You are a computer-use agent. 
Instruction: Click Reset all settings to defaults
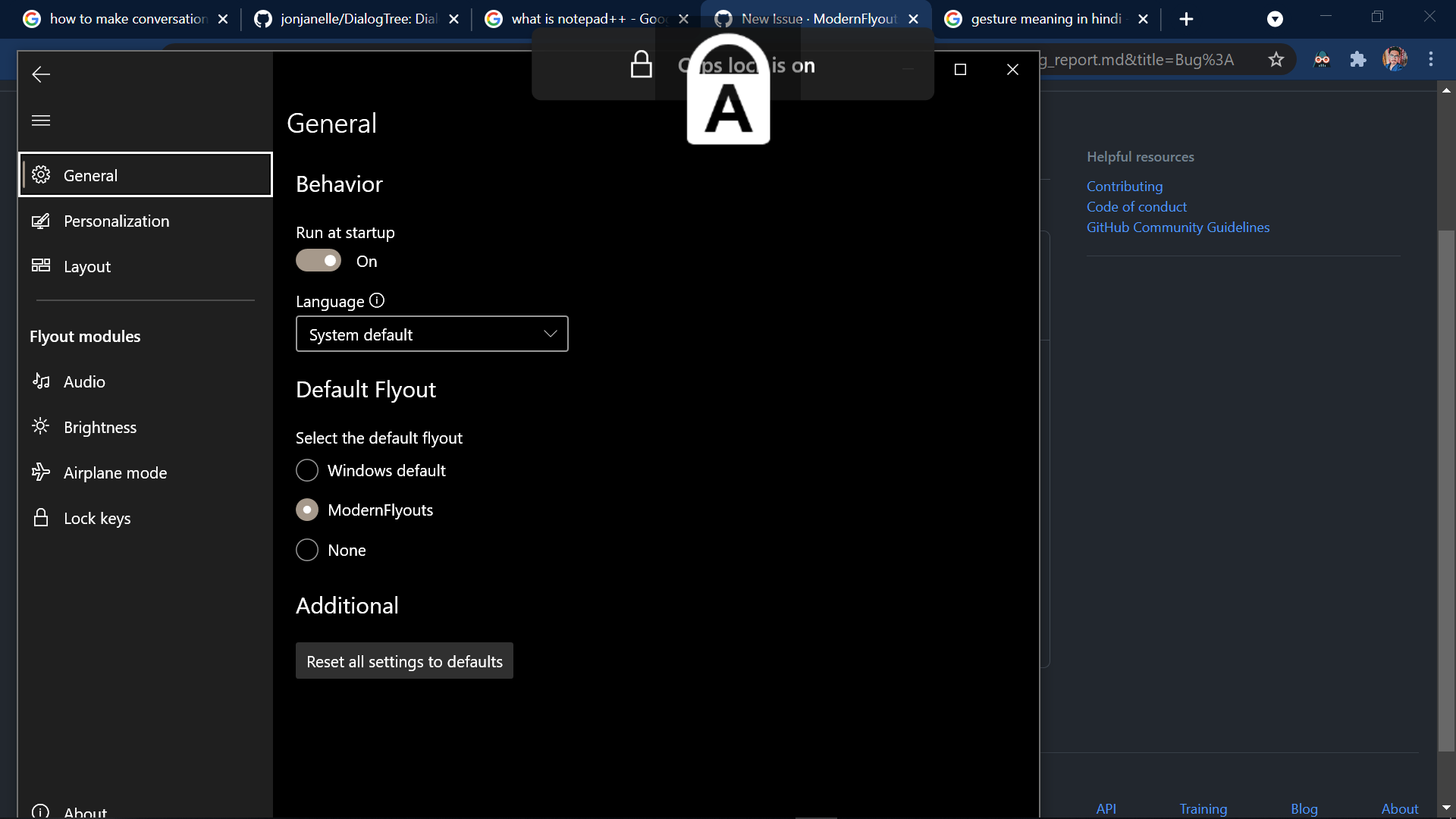pos(403,661)
